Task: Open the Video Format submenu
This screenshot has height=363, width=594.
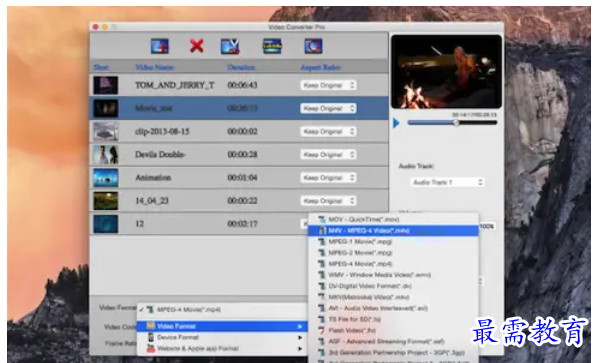Action: [222, 326]
